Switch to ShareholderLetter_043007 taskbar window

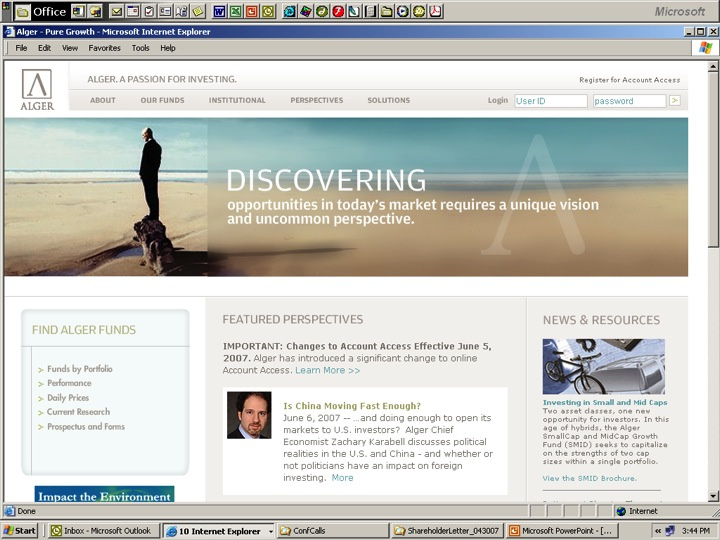(x=448, y=531)
